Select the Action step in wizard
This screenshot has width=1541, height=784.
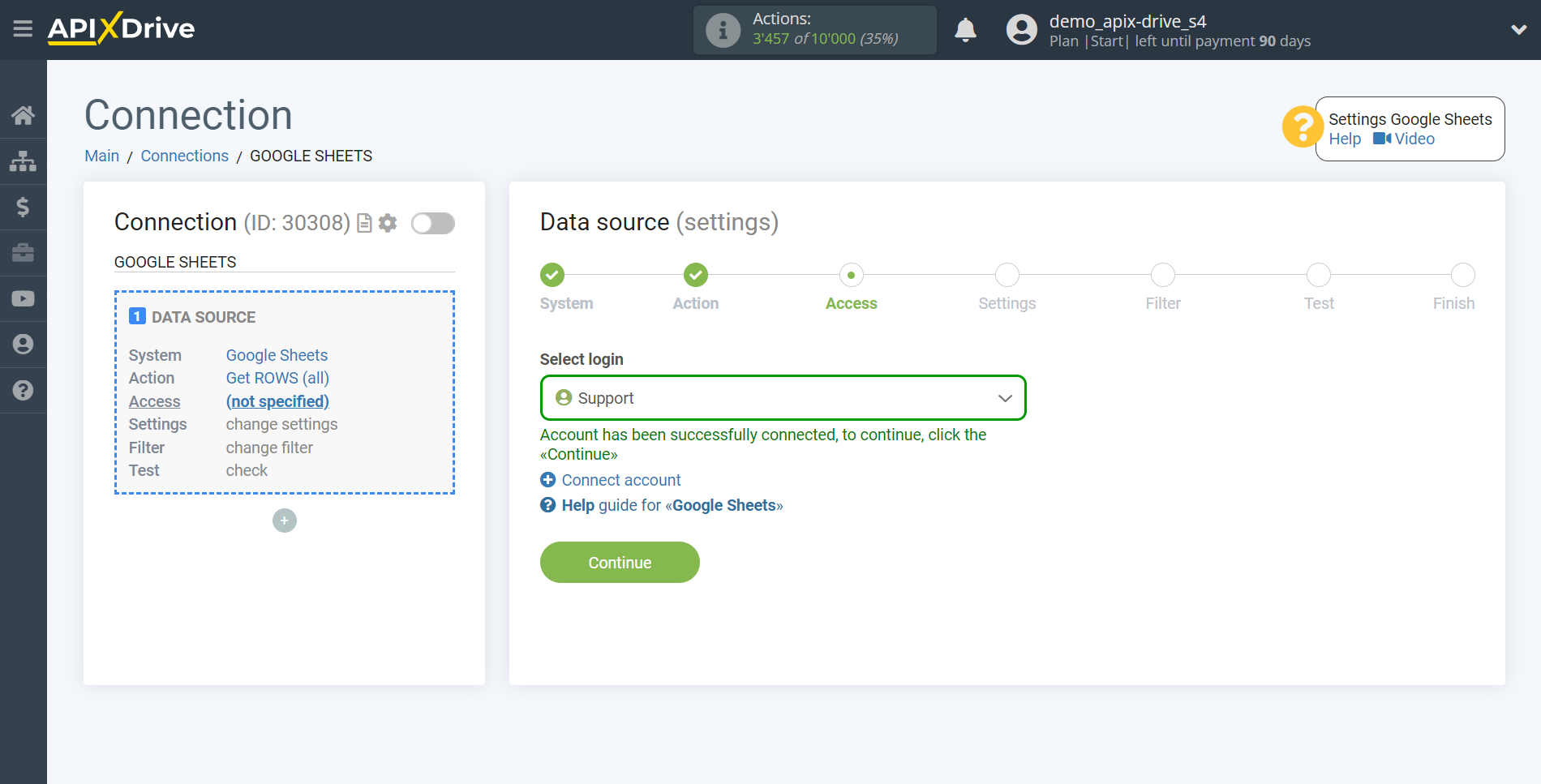695,275
